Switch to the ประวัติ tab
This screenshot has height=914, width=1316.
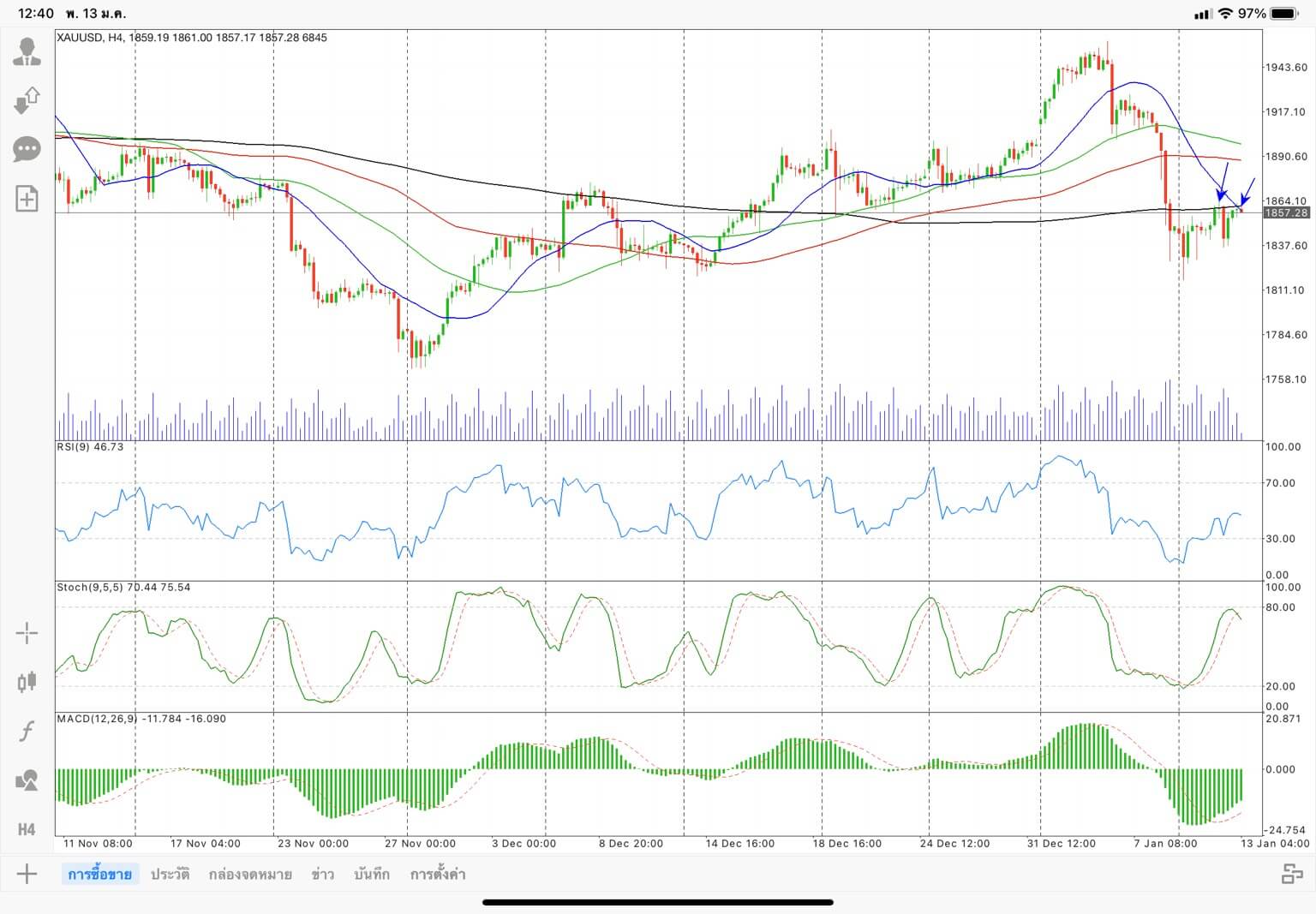coord(170,875)
